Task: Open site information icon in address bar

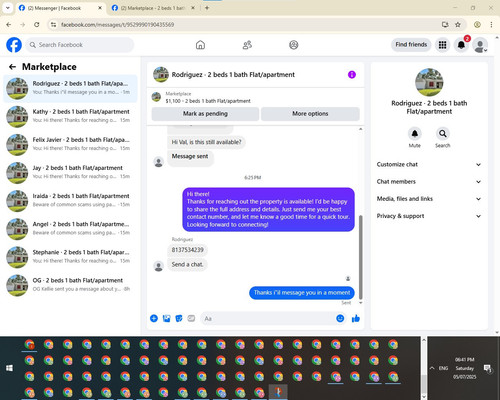Action: [x=53, y=24]
